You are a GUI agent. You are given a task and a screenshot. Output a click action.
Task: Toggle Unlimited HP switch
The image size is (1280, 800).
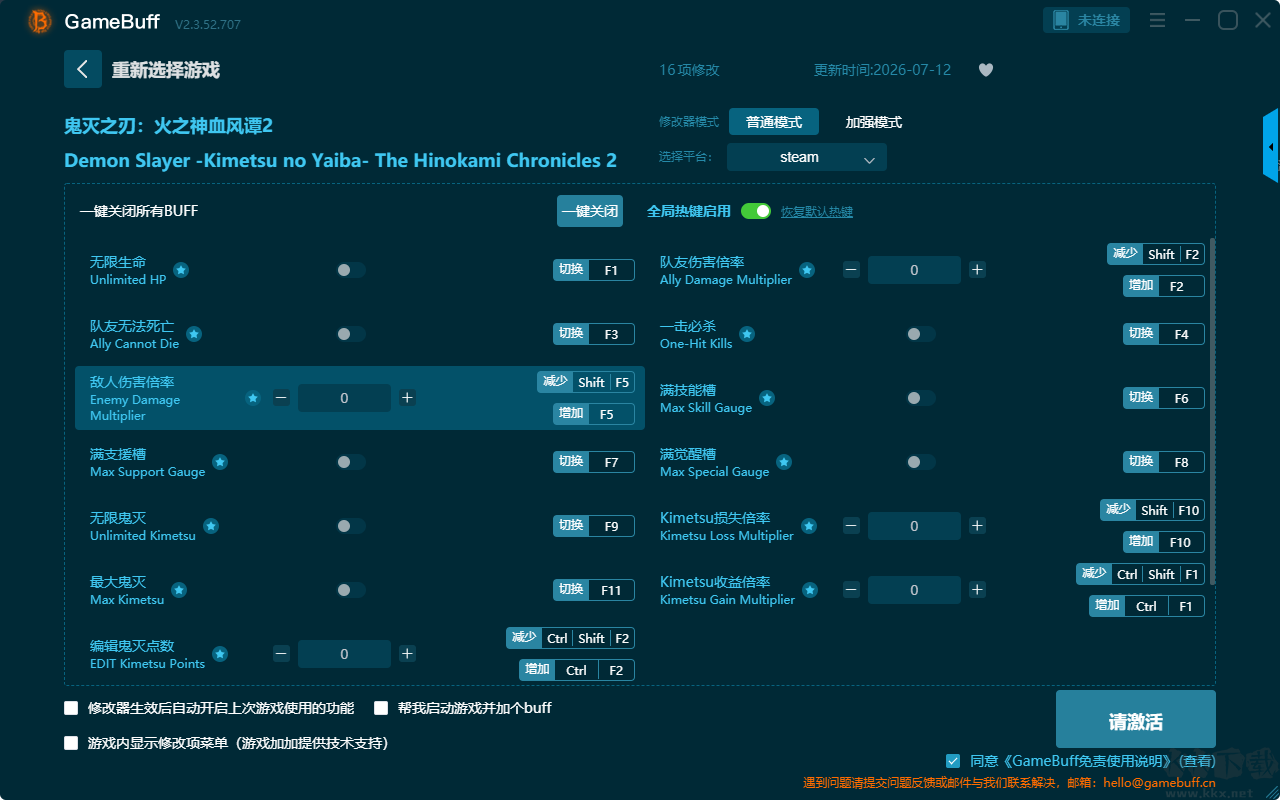(351, 270)
